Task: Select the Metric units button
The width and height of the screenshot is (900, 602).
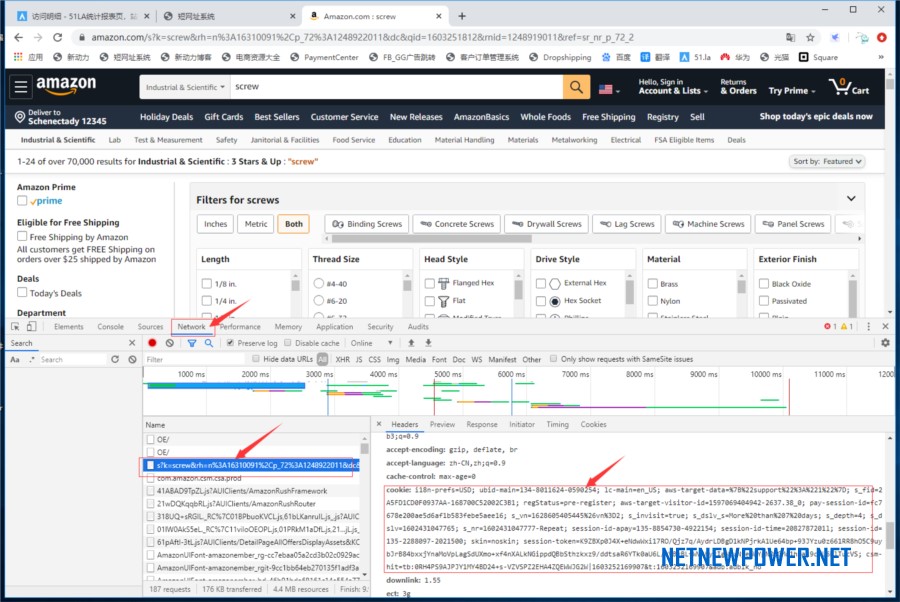Action: (x=256, y=224)
